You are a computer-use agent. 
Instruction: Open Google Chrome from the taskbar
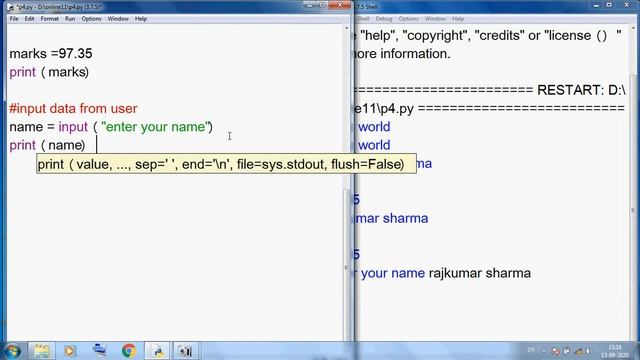(x=129, y=351)
